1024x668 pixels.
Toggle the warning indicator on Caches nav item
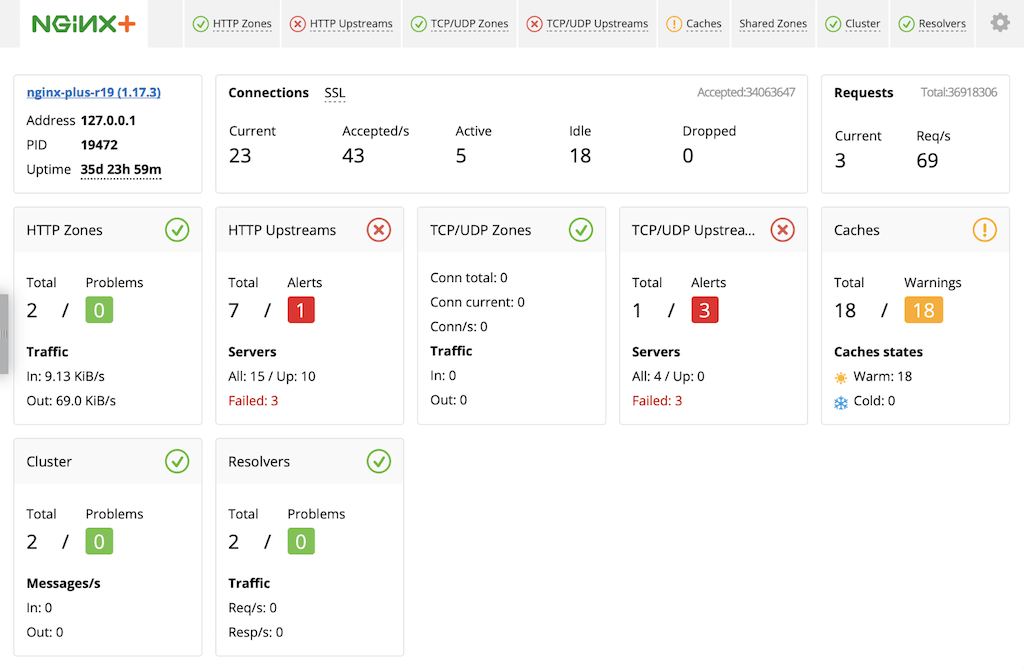[673, 24]
